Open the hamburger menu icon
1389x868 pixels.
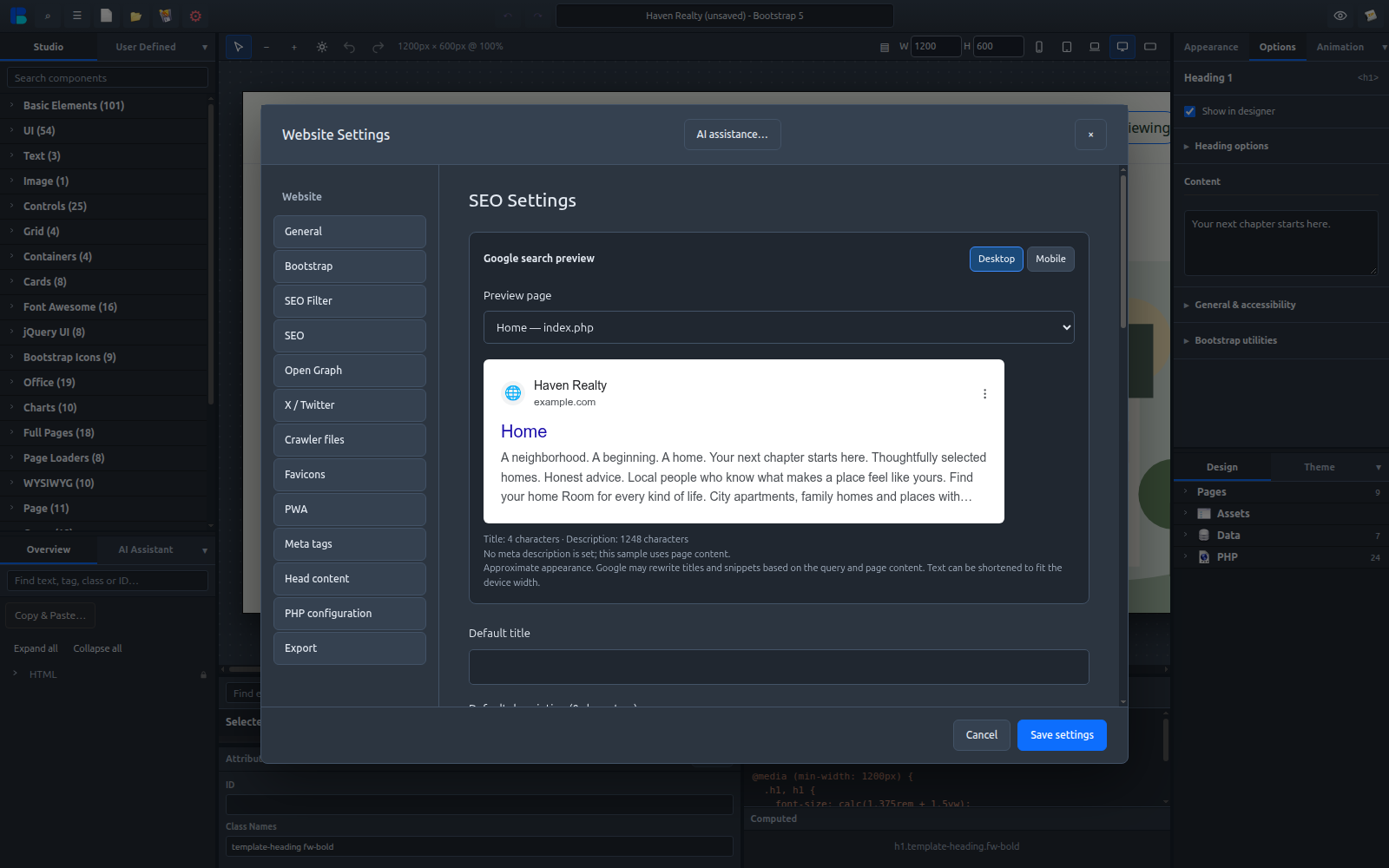(77, 16)
